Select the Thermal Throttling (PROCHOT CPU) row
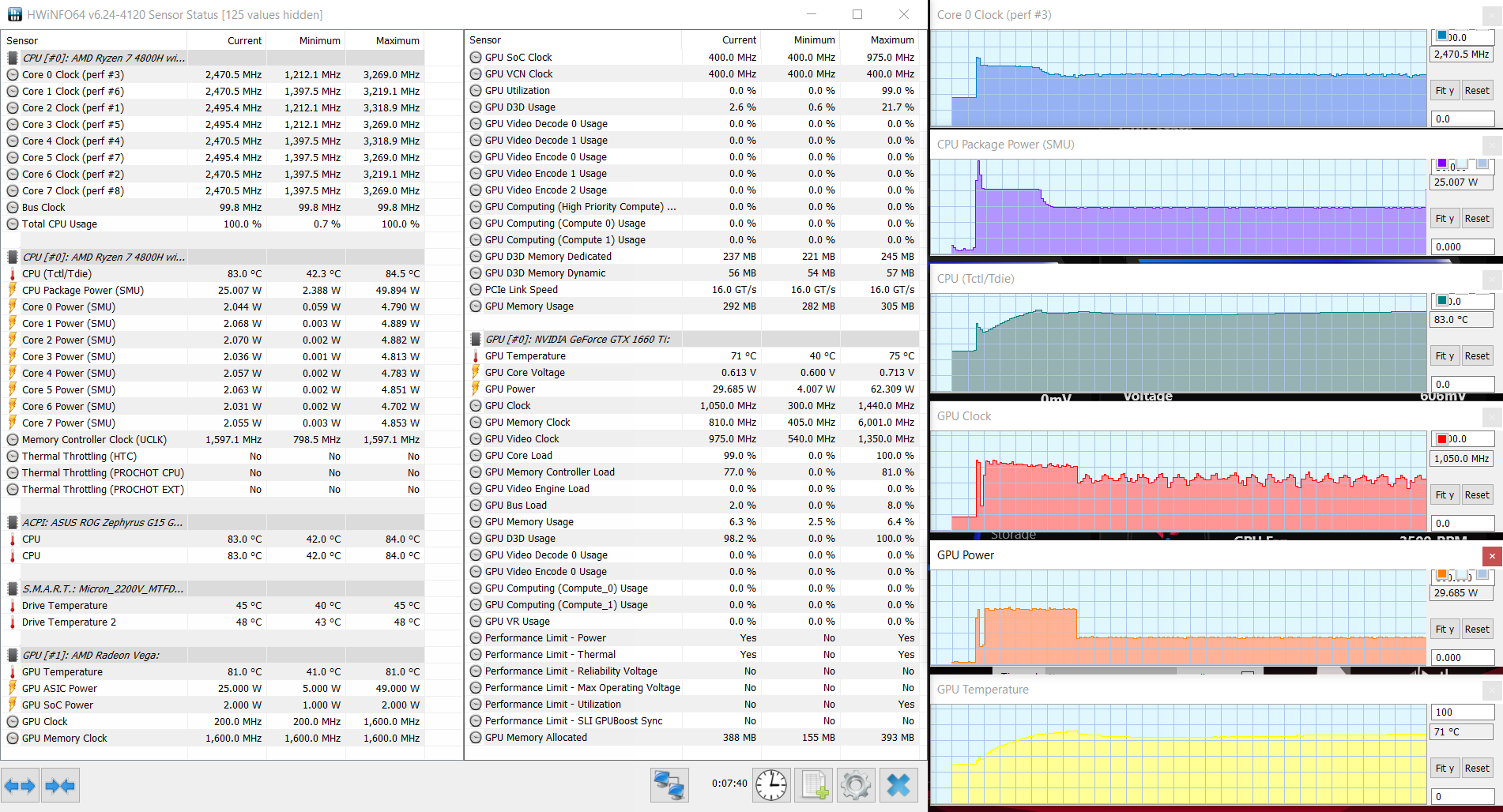The width and height of the screenshot is (1503, 812). (213, 473)
